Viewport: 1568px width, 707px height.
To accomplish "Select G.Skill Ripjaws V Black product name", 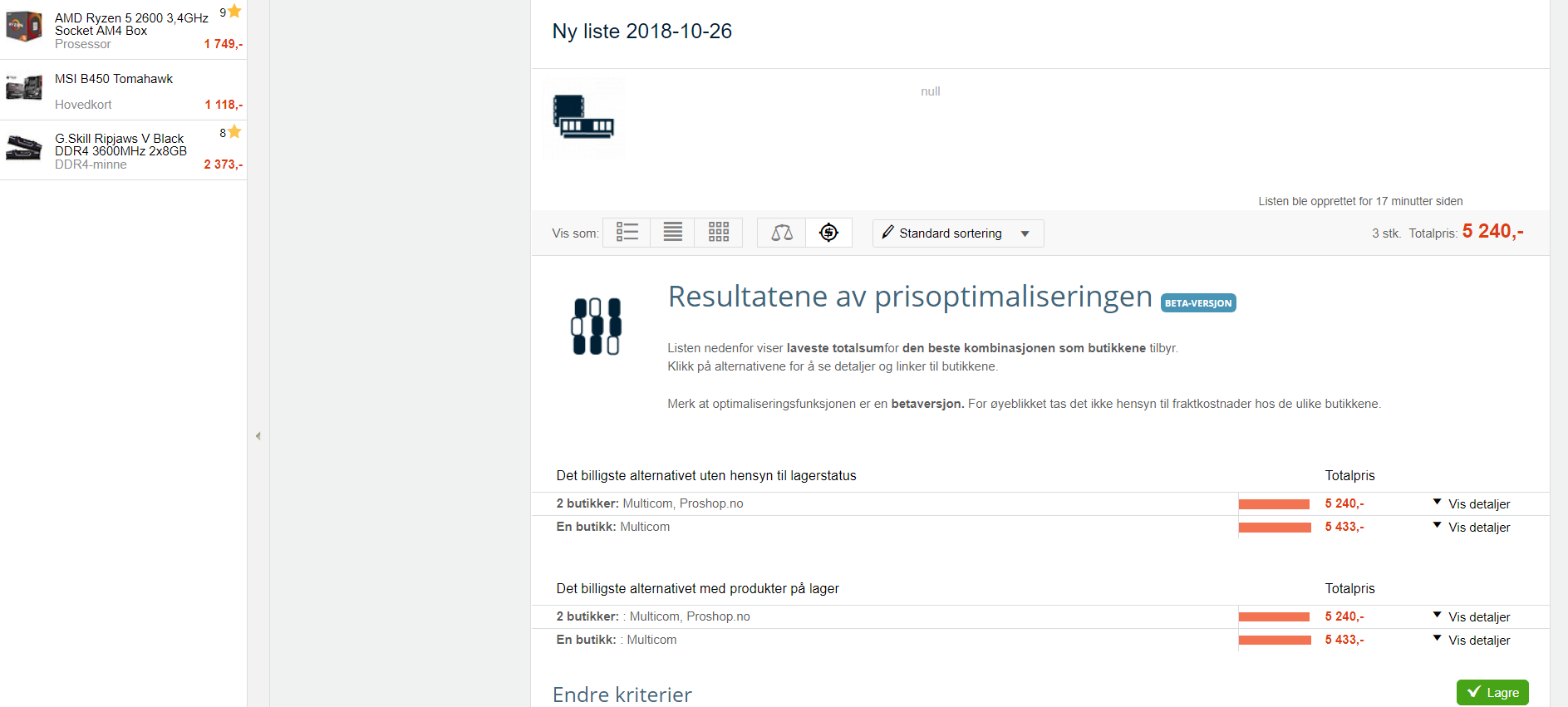I will click(121, 145).
